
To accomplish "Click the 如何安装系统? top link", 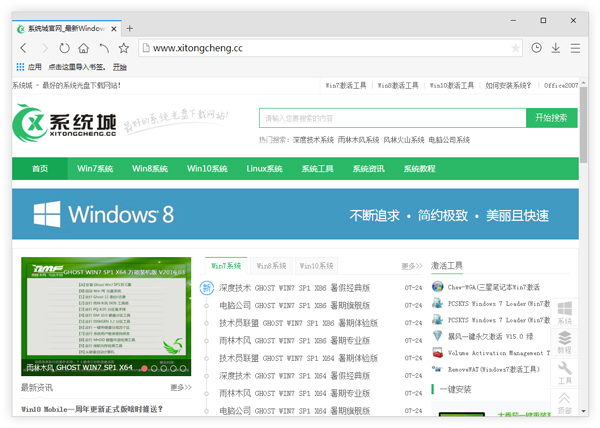I will click(508, 85).
